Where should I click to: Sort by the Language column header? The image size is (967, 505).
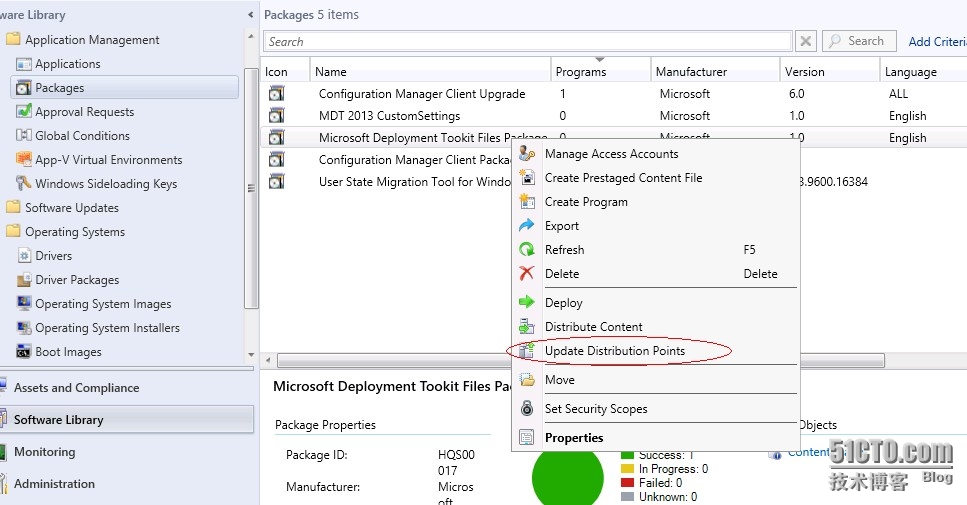tap(923, 72)
